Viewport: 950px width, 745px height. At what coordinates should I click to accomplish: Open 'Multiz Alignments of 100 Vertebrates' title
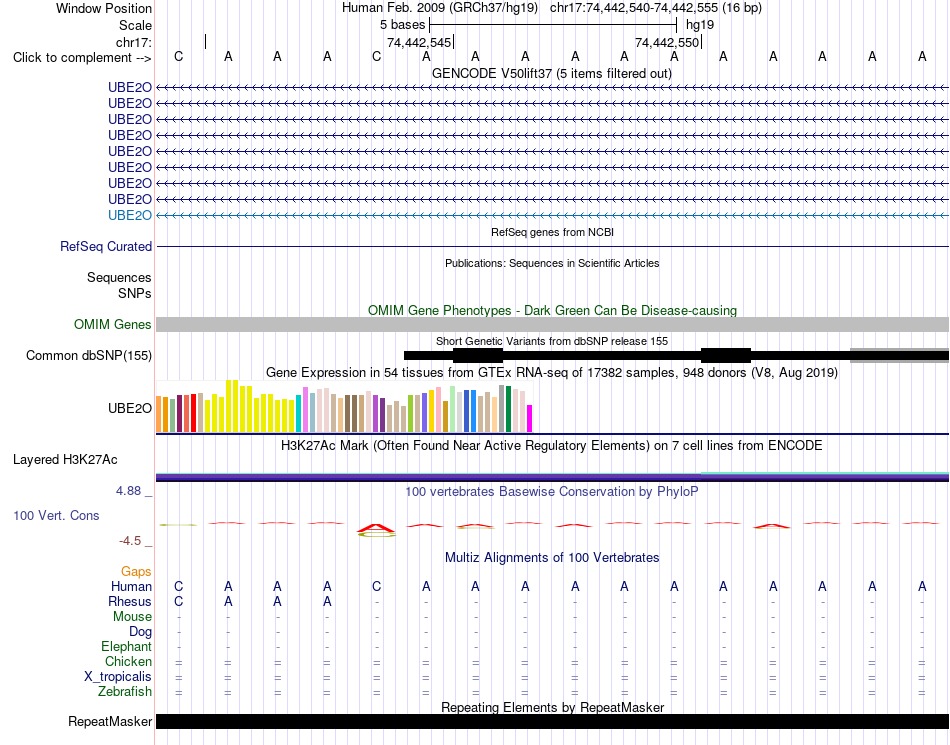(x=552, y=557)
